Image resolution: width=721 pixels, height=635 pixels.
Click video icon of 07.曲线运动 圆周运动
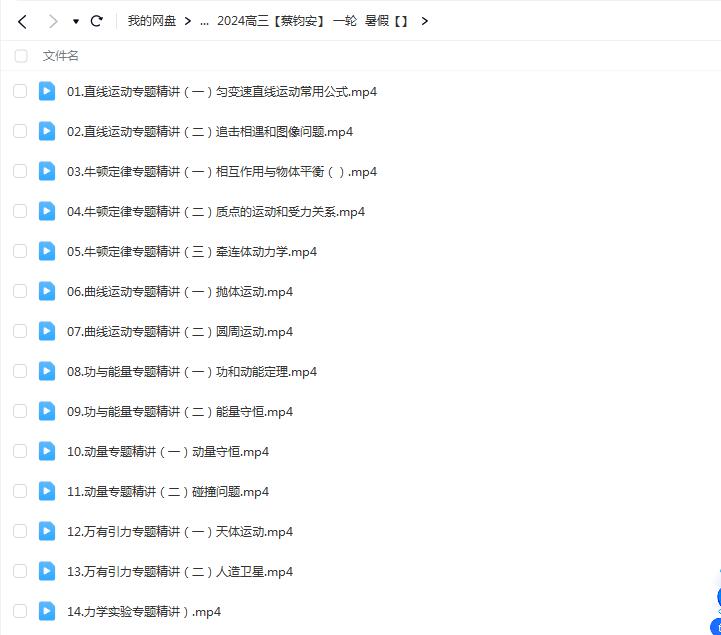47,331
